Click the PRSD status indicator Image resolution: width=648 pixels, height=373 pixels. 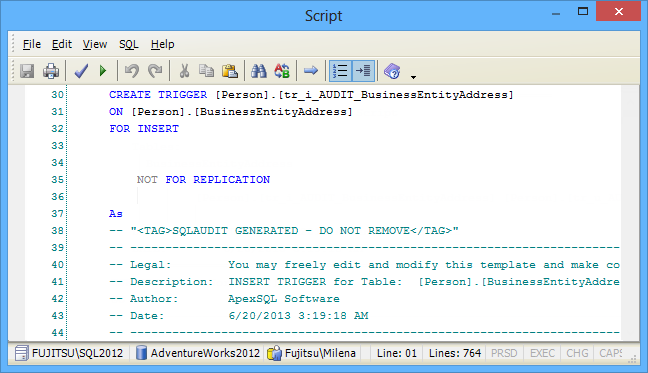pos(504,354)
